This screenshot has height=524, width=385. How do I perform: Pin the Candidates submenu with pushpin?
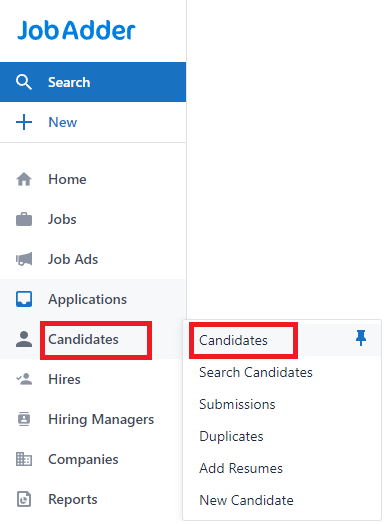point(361,338)
